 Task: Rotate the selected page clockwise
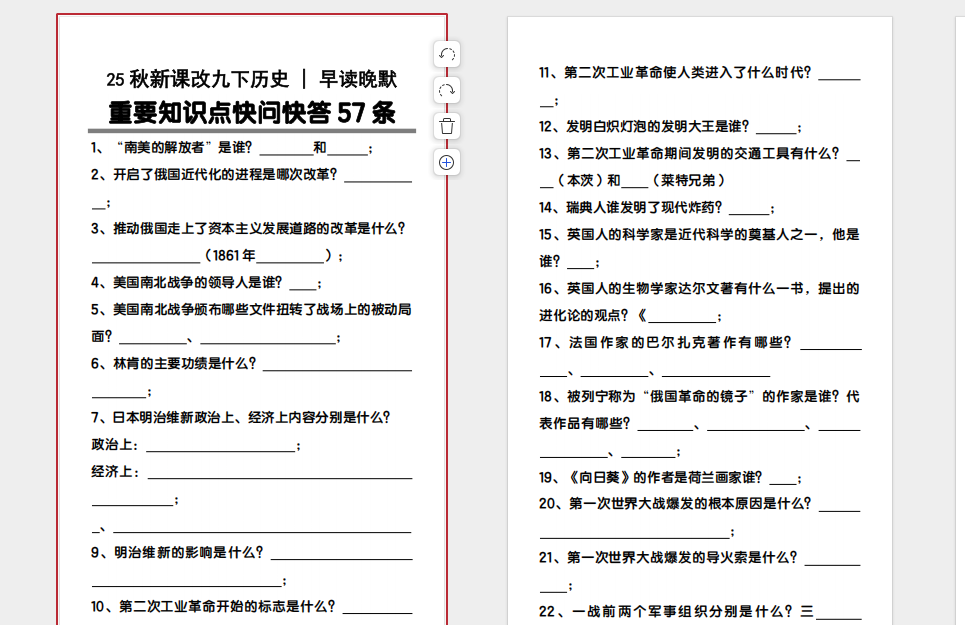(447, 90)
